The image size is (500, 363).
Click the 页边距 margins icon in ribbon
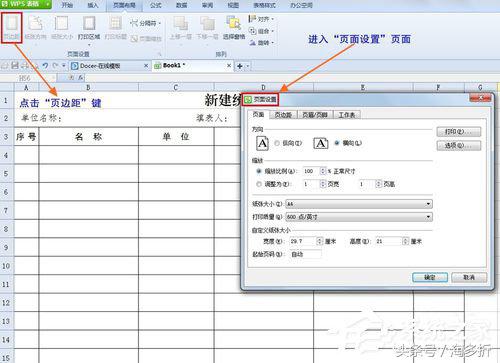tap(12, 28)
